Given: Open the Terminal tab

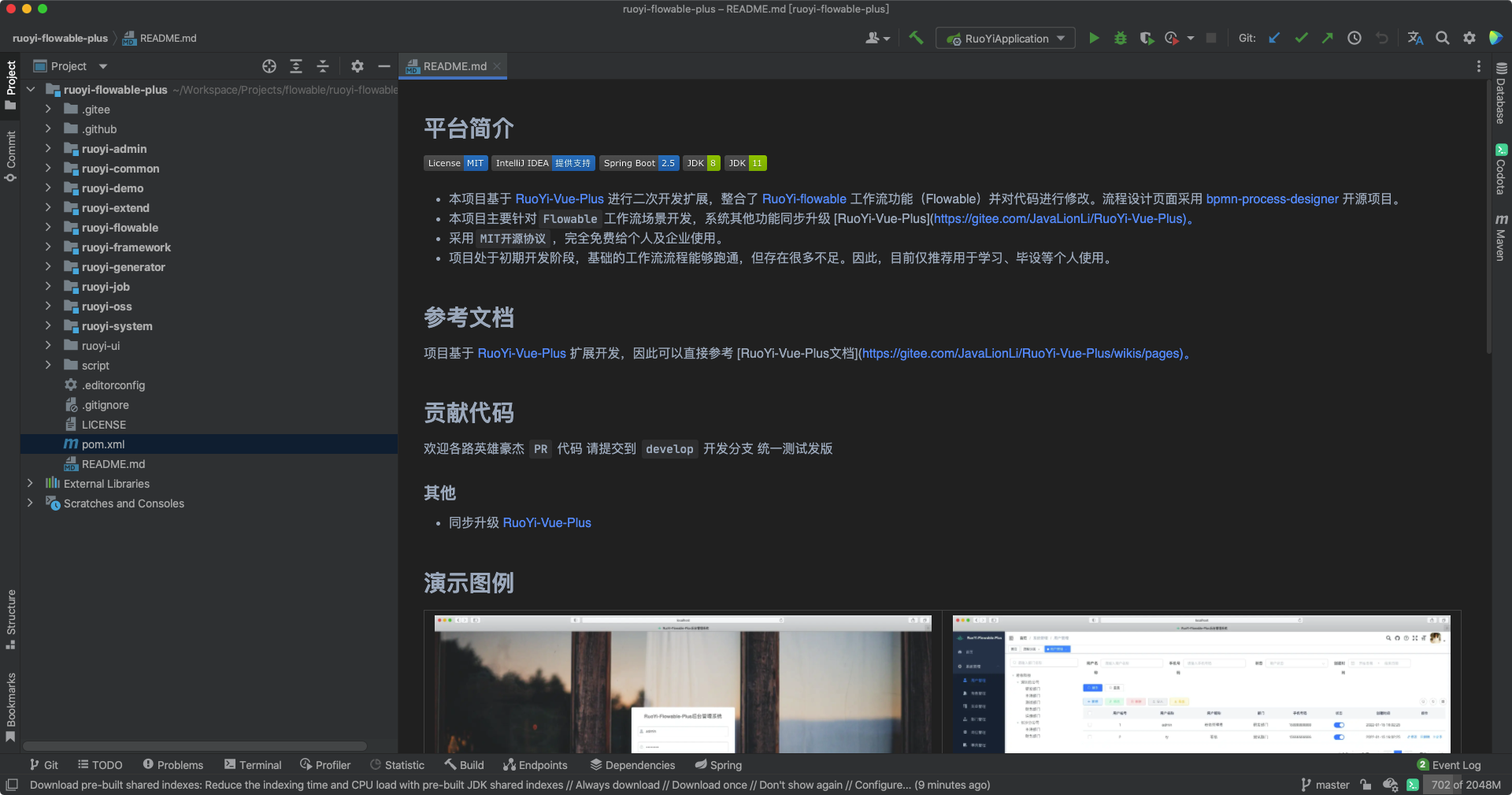Looking at the screenshot, I should point(252,765).
